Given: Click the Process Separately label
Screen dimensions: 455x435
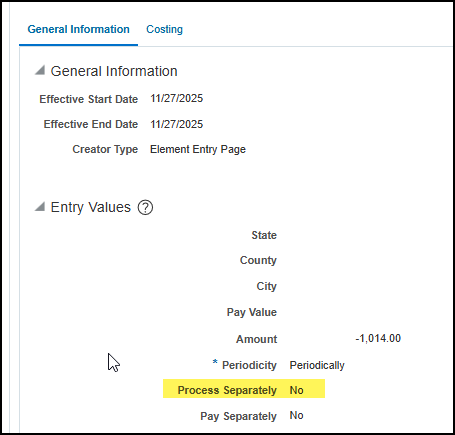Looking at the screenshot, I should click(227, 390).
